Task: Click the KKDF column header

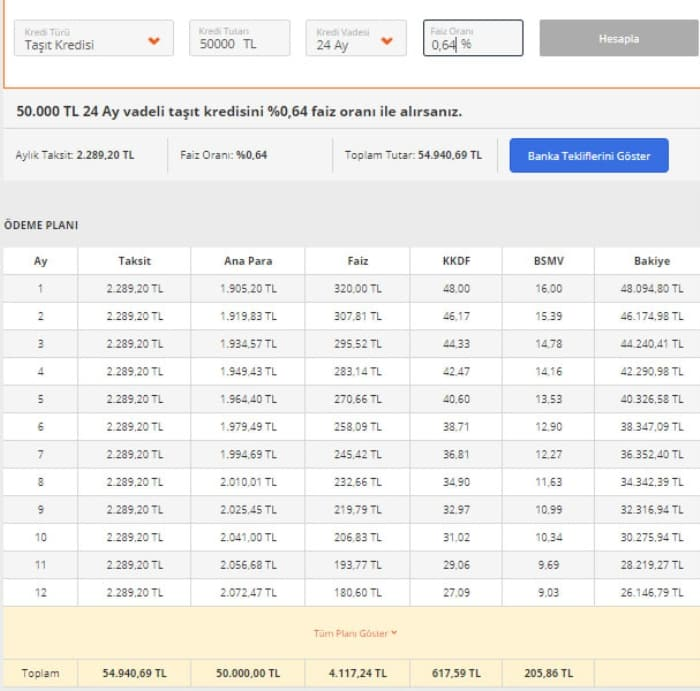Action: coord(456,261)
